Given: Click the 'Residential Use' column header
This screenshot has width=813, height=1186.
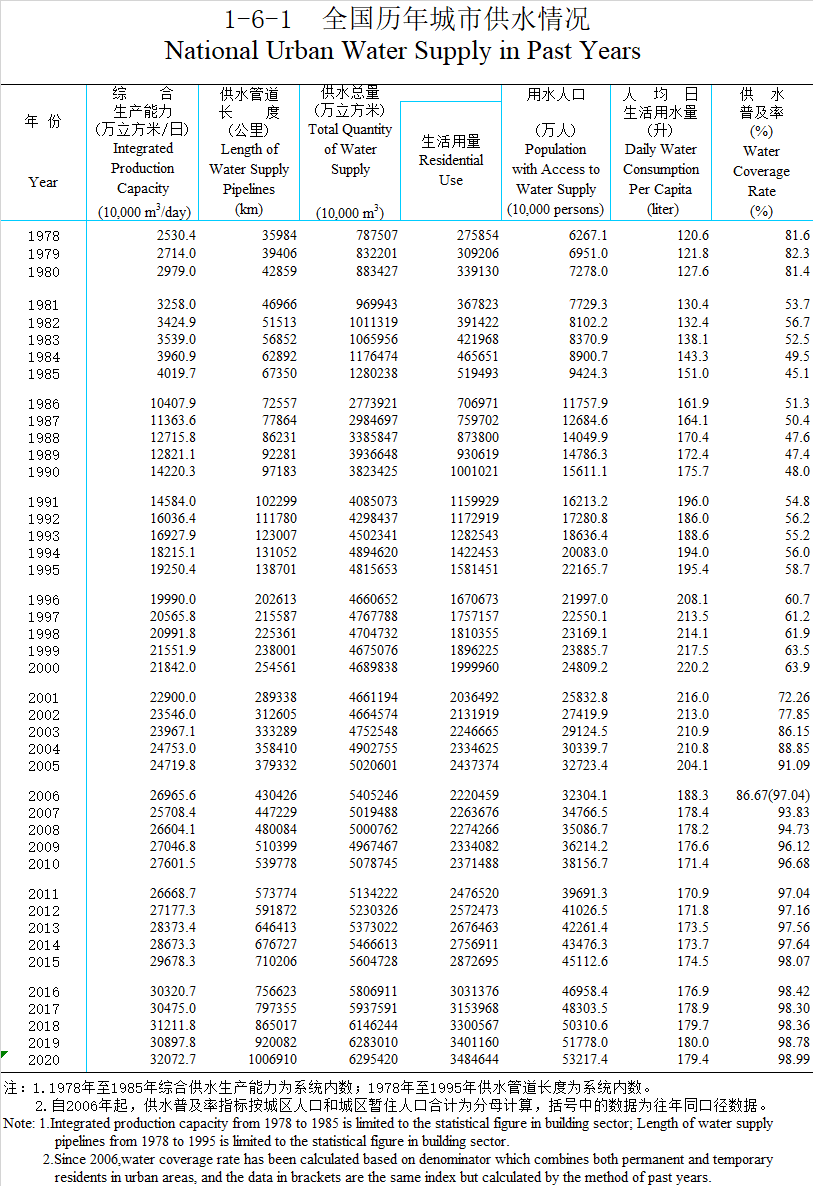Looking at the screenshot, I should [x=450, y=161].
